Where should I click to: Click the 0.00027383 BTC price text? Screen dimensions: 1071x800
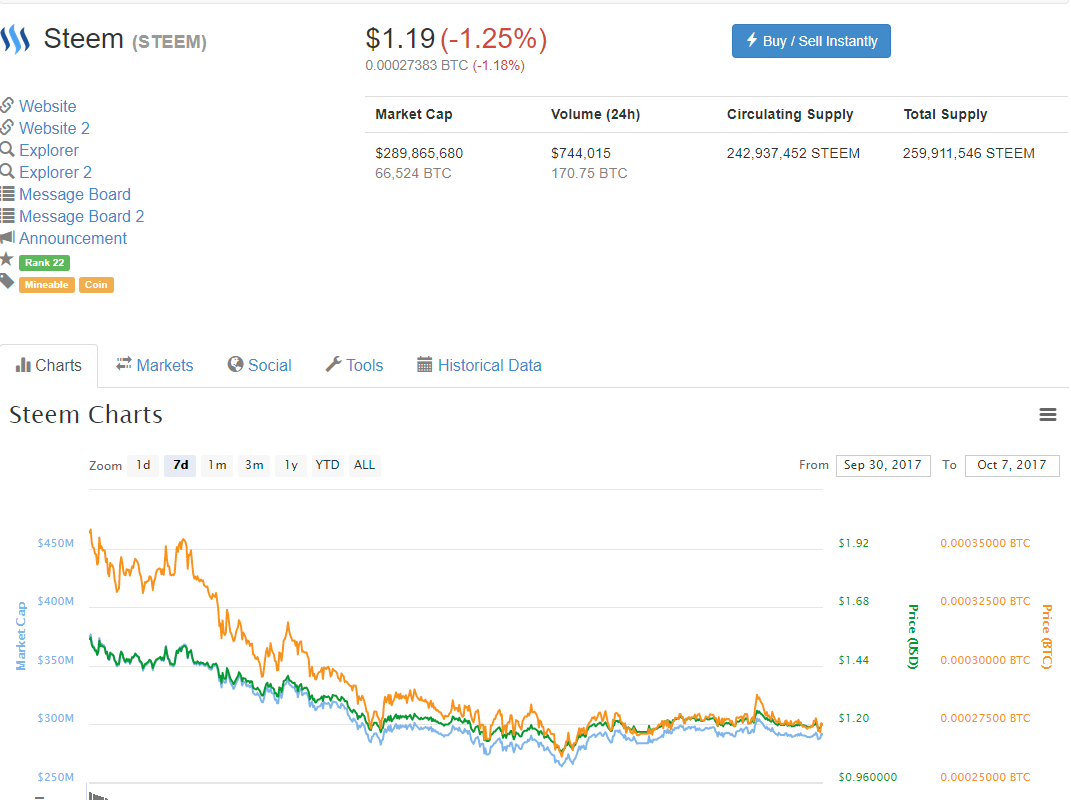(x=417, y=66)
